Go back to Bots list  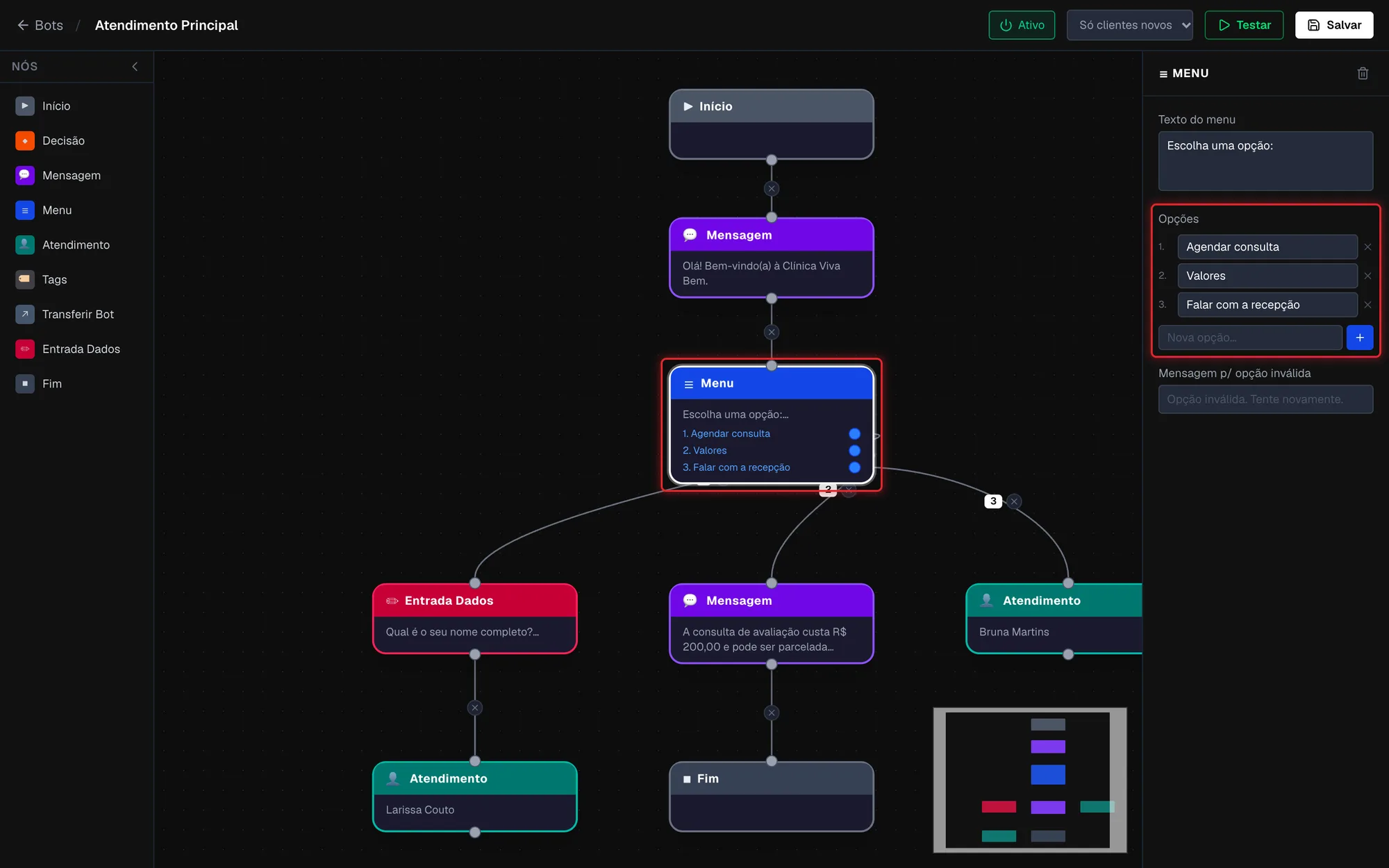click(x=40, y=25)
